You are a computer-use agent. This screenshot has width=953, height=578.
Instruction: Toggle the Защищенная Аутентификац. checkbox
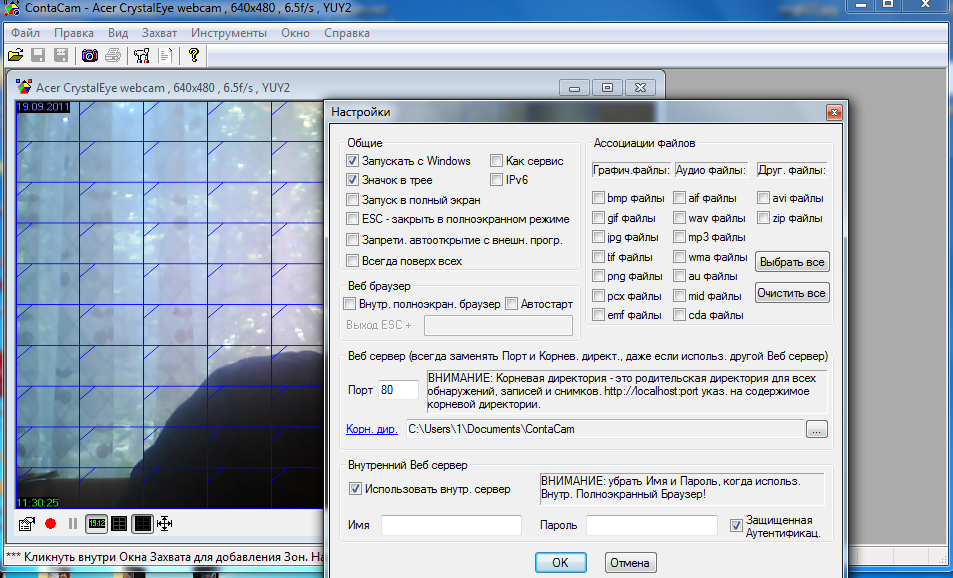point(737,524)
